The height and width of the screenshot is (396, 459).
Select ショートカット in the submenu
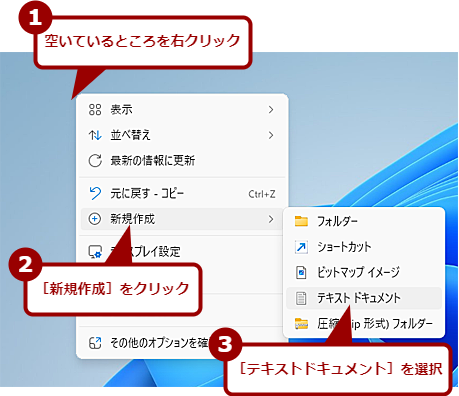pyautogui.click(x=364, y=247)
